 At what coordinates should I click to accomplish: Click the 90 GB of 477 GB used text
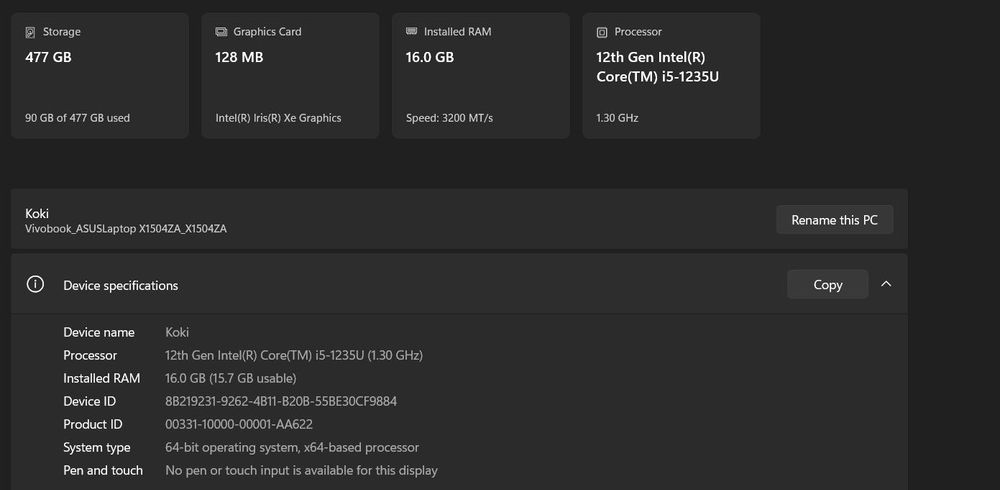pyautogui.click(x=77, y=118)
